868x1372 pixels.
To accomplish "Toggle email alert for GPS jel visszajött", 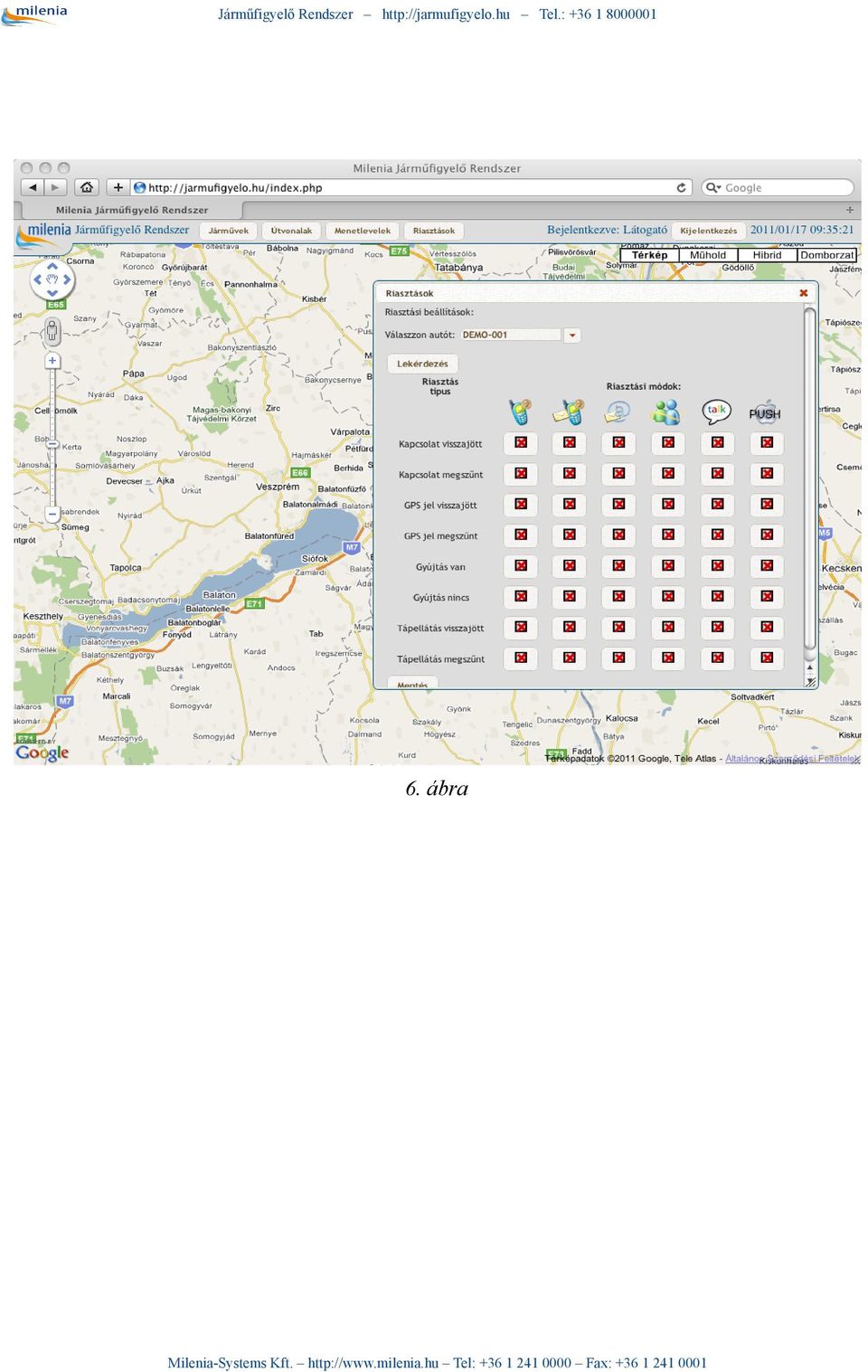I will click(618, 505).
